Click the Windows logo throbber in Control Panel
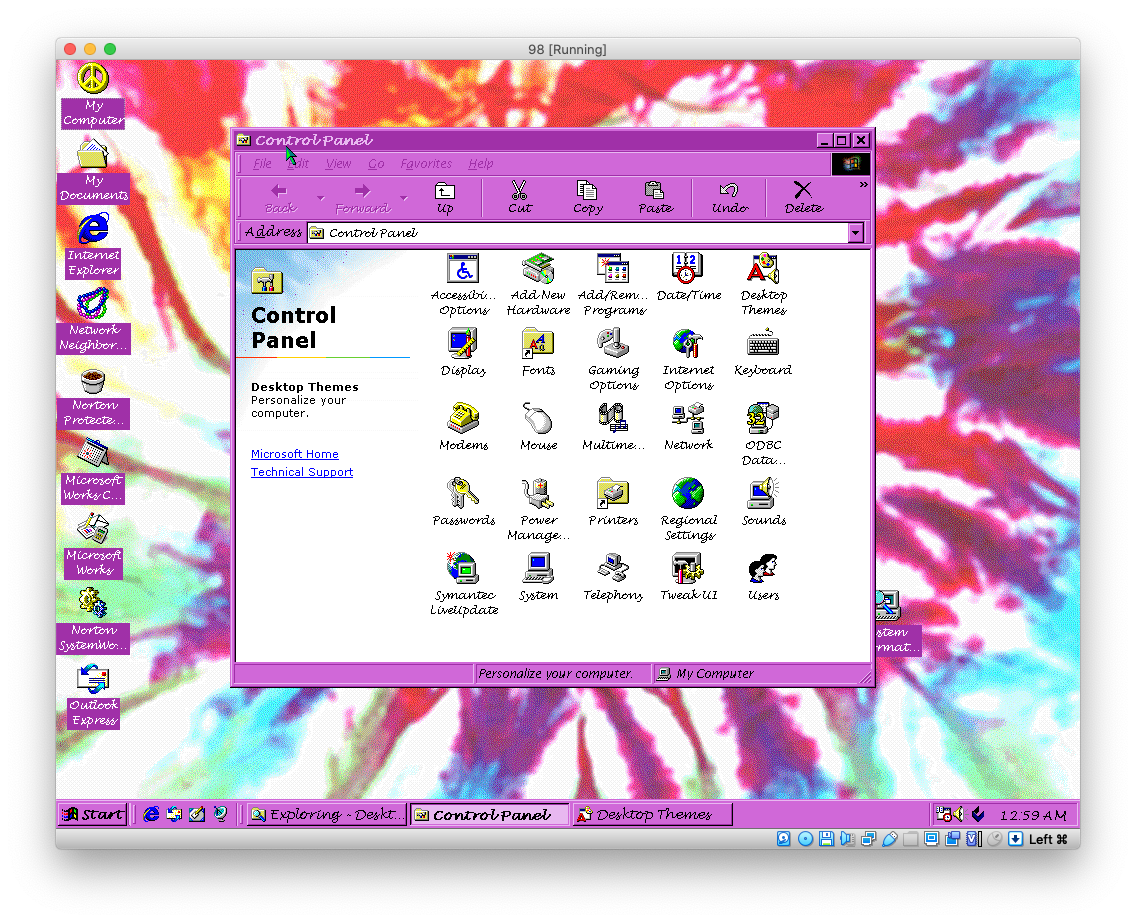The image size is (1136, 923). [x=851, y=164]
